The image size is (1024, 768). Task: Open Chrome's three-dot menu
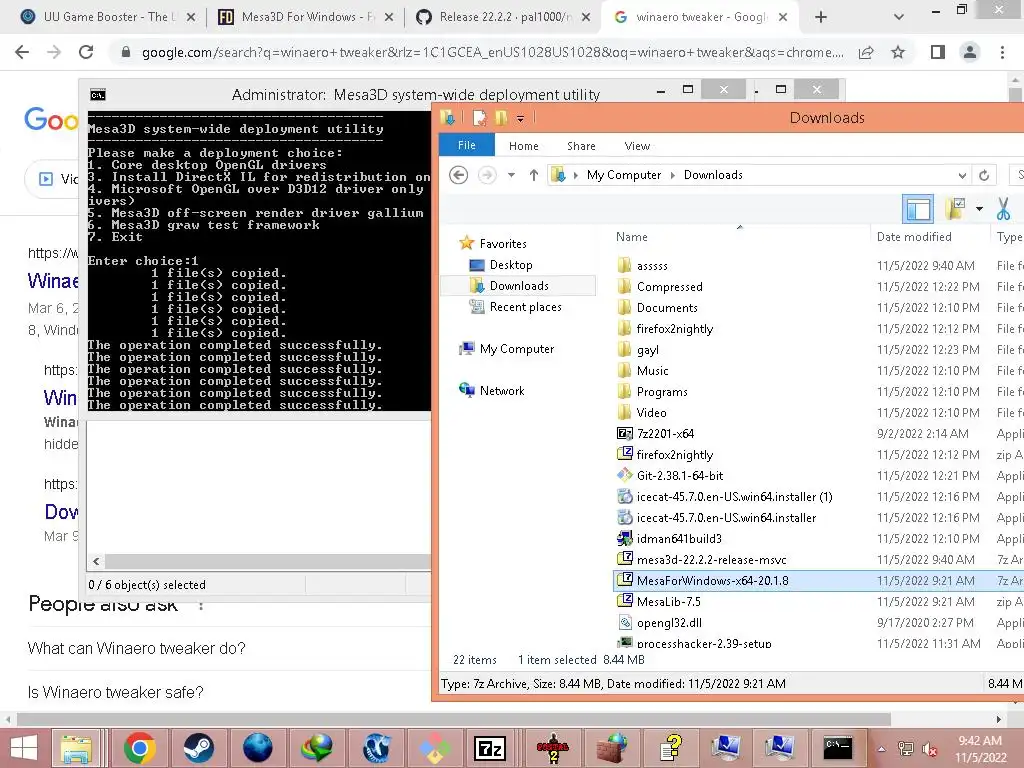point(1002,52)
